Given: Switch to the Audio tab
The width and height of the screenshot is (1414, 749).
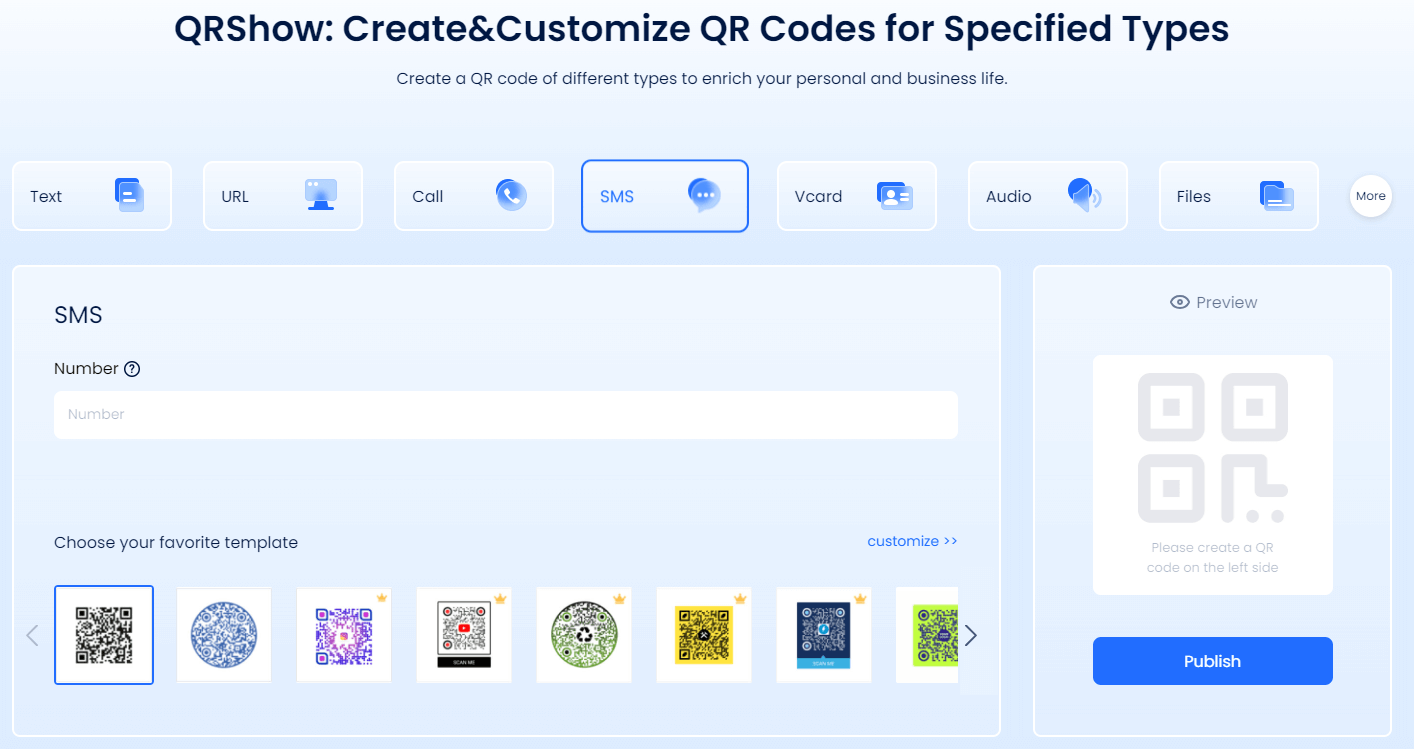Looking at the screenshot, I should click(1048, 196).
